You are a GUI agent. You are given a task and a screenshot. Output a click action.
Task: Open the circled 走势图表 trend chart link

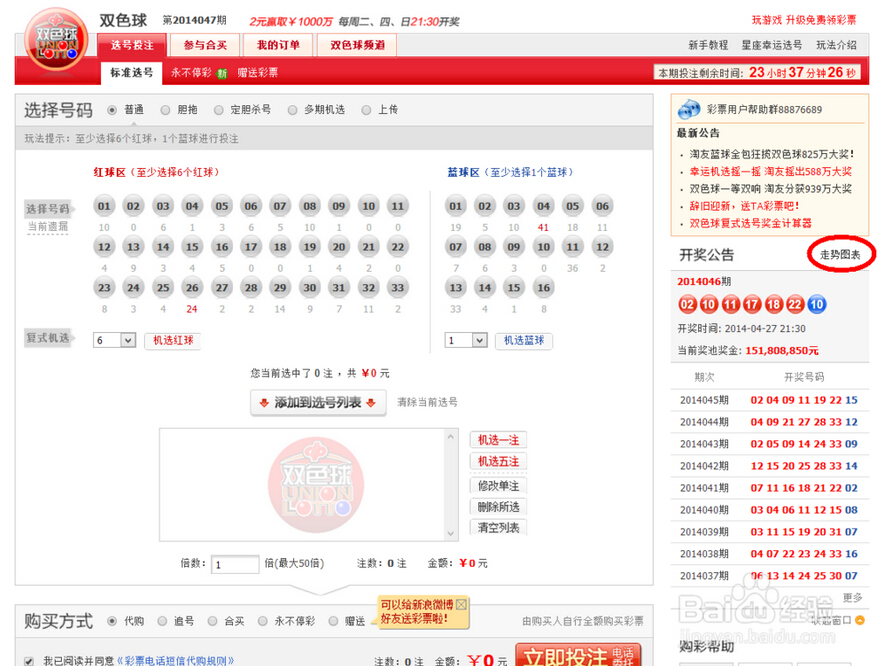841,255
